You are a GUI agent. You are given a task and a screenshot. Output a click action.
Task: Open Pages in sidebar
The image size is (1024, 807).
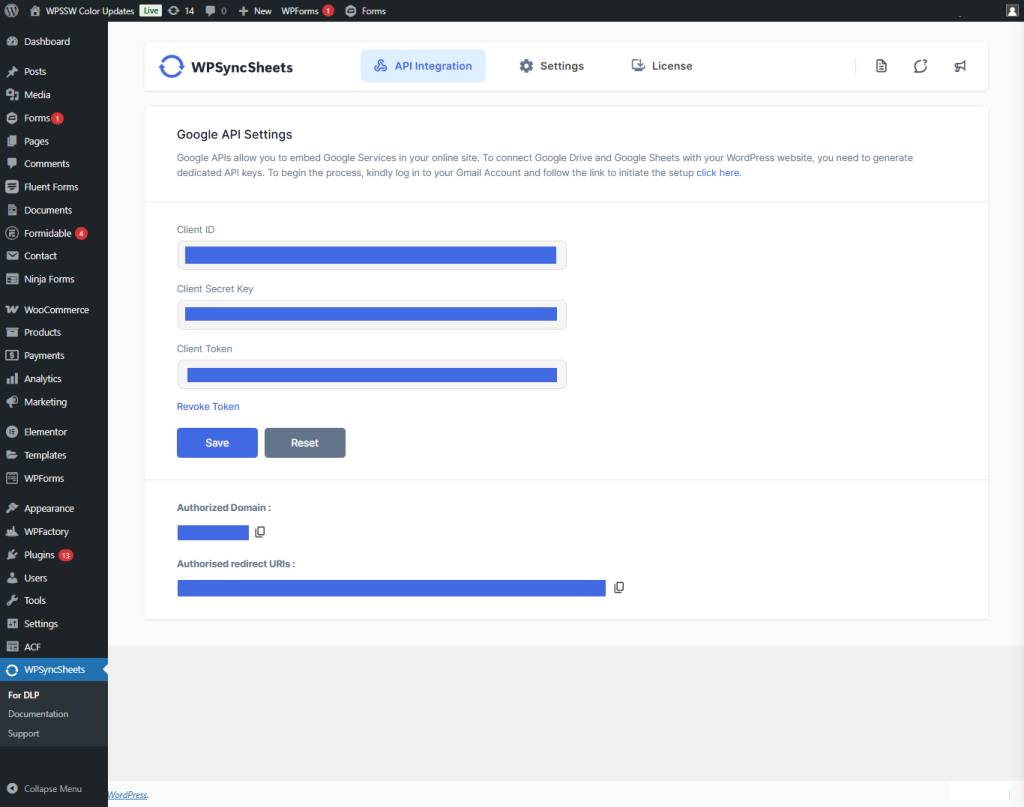54,141
